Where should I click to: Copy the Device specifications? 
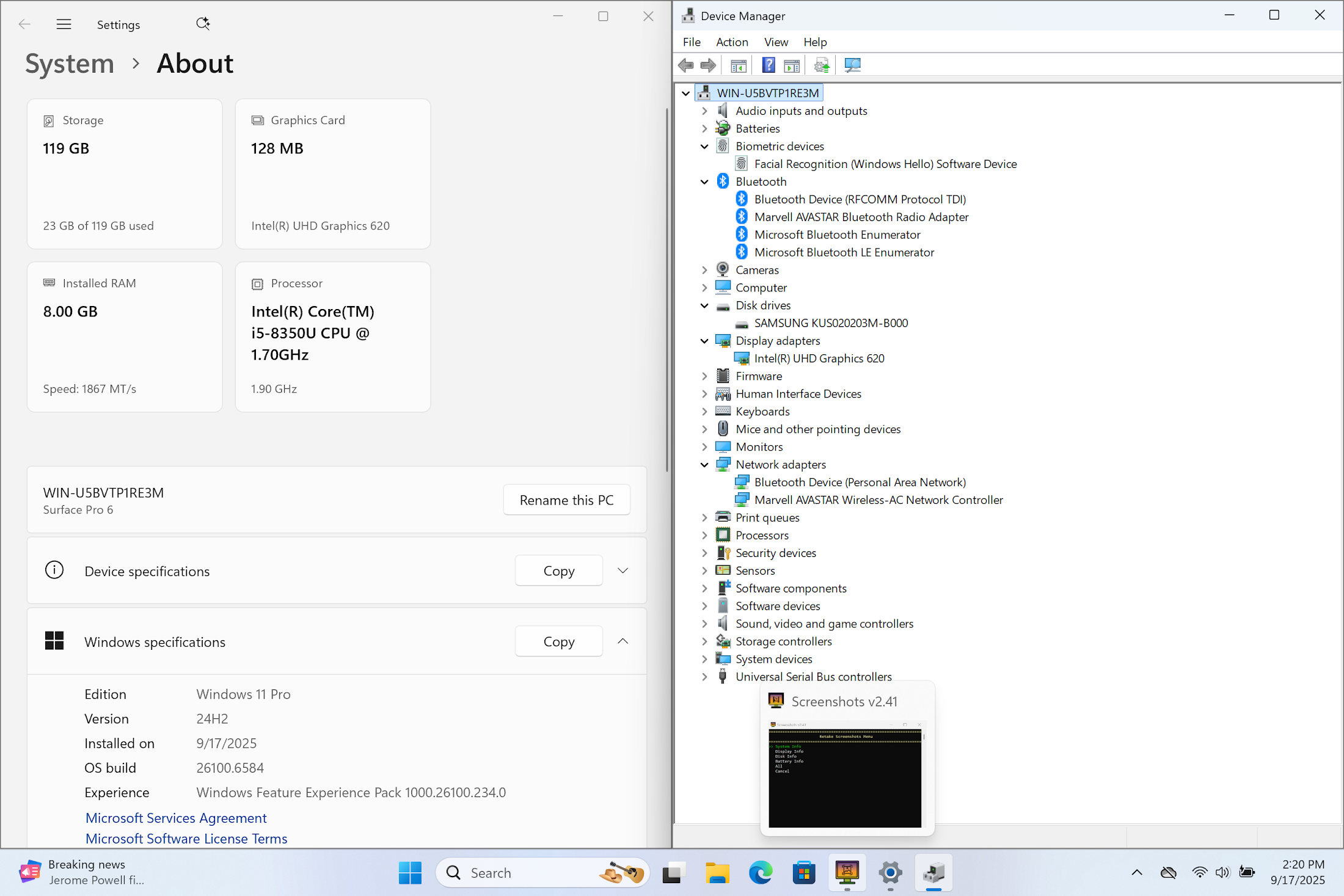pos(559,570)
